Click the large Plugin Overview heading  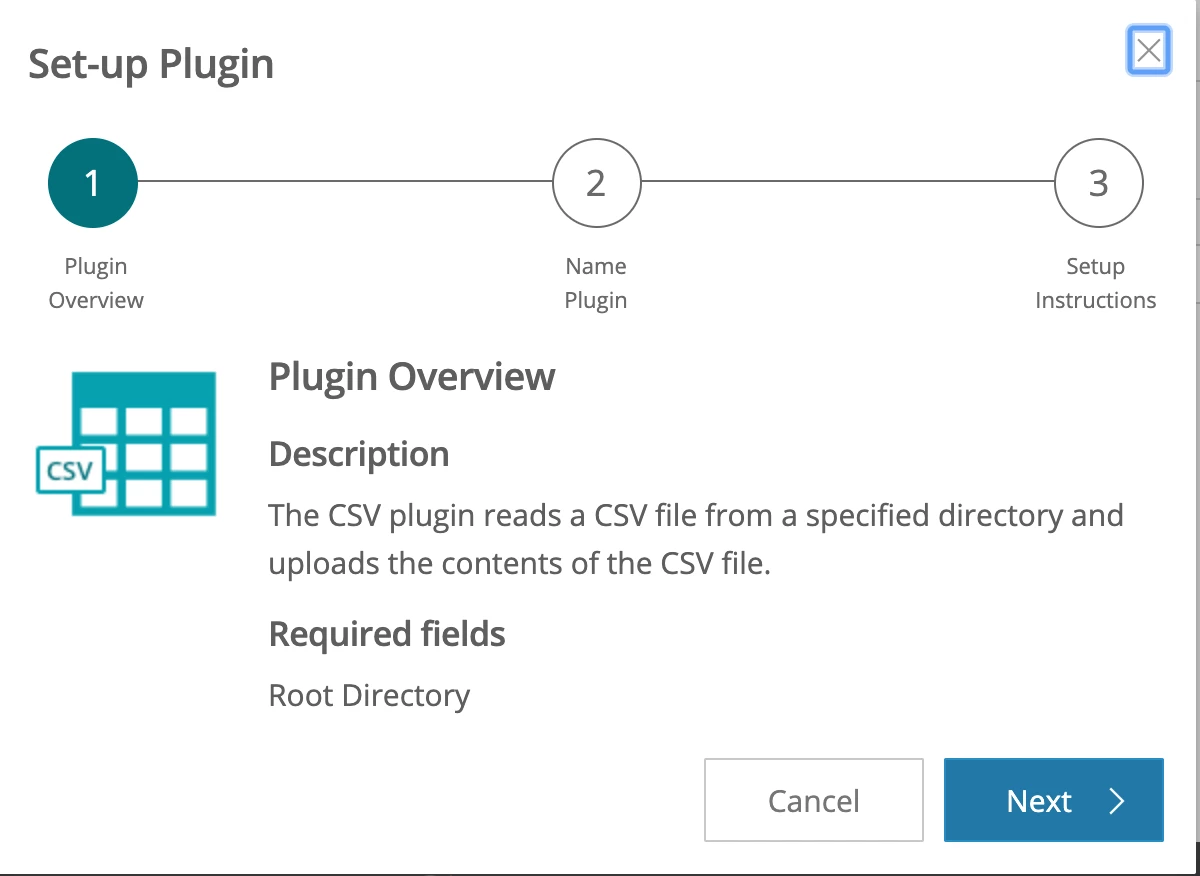click(x=412, y=377)
